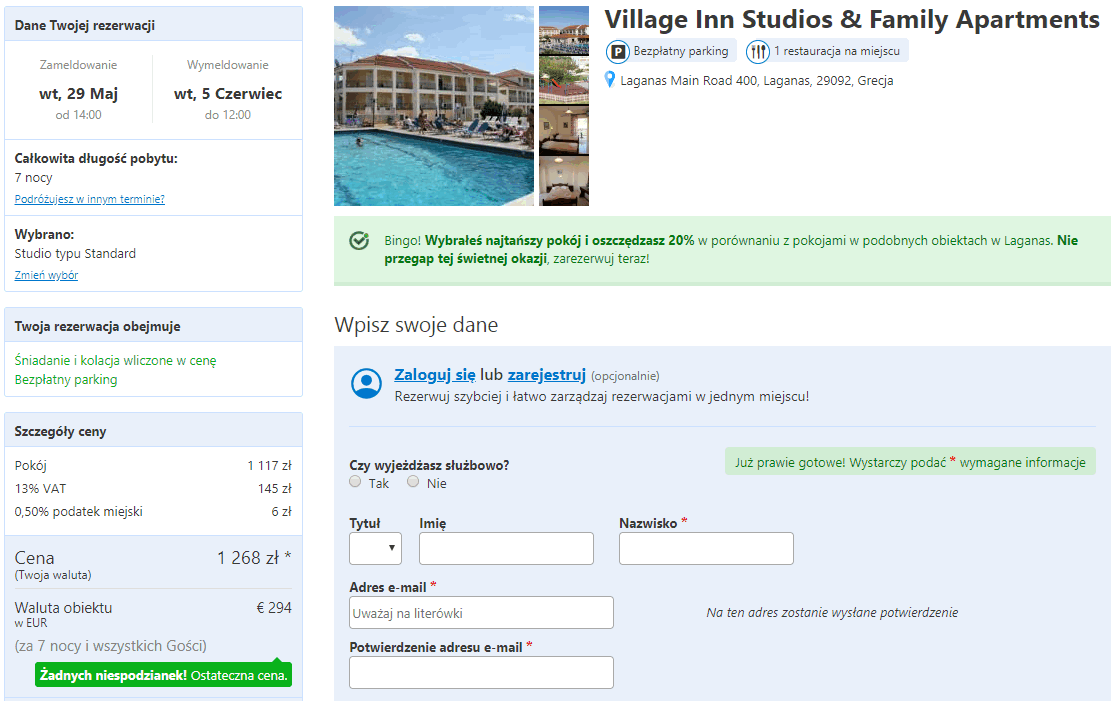The height and width of the screenshot is (701, 1114).
Task: Focus the Adres e-mail field
Action: (x=481, y=612)
